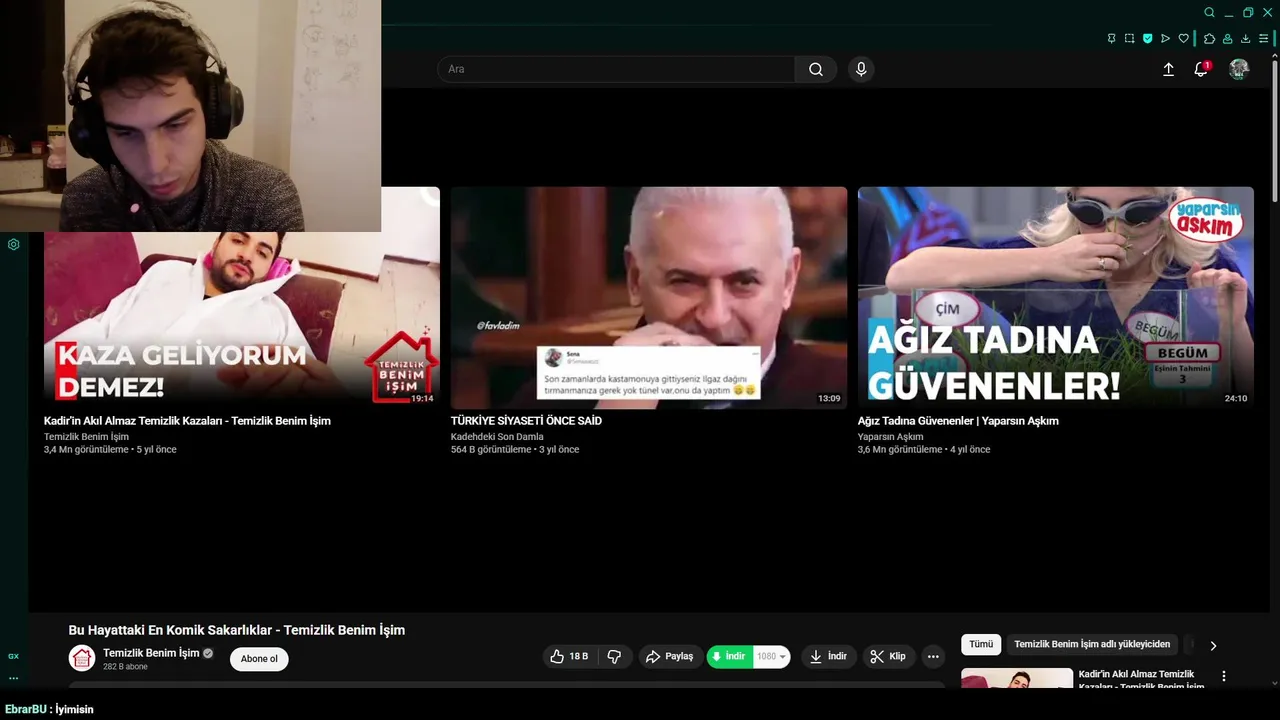Click the browser tab search magnifier

[x=1209, y=12]
